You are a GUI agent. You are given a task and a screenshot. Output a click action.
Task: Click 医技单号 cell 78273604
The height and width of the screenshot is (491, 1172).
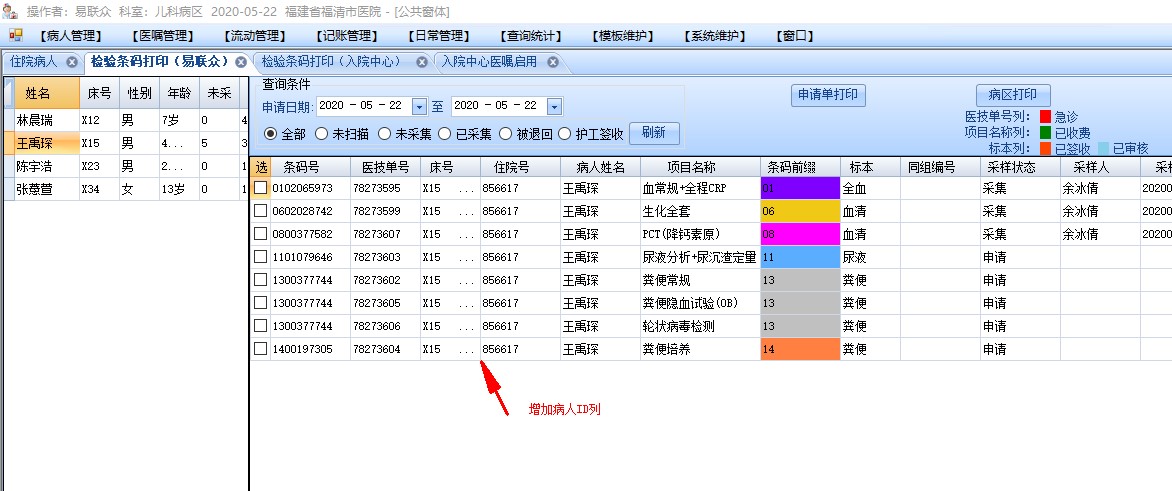[377, 349]
